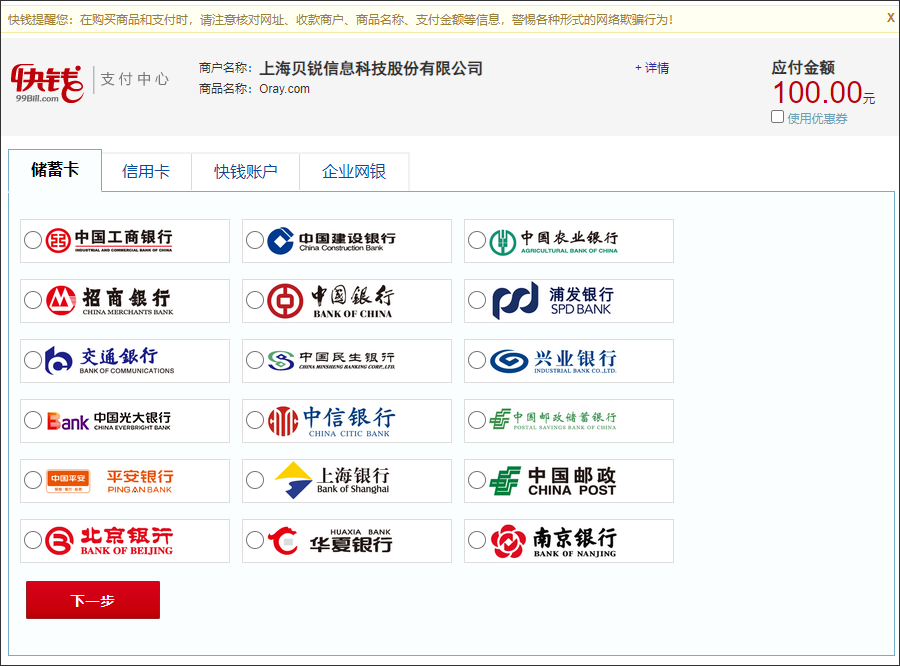Click the 使用优惠券 link text
This screenshot has width=900, height=666.
coord(817,118)
